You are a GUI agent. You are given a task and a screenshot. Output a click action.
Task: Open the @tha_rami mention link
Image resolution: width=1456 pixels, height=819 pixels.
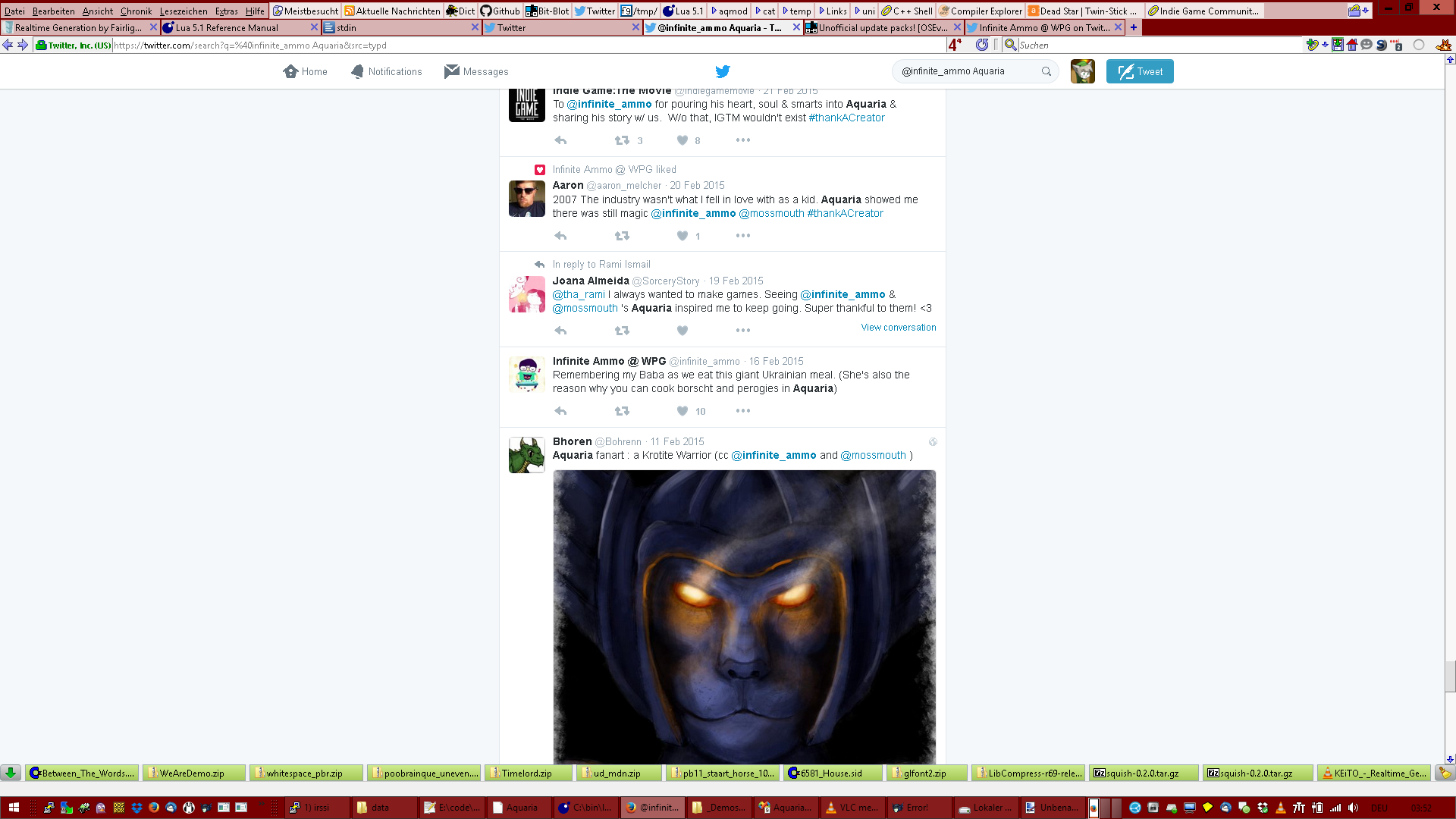[579, 295]
